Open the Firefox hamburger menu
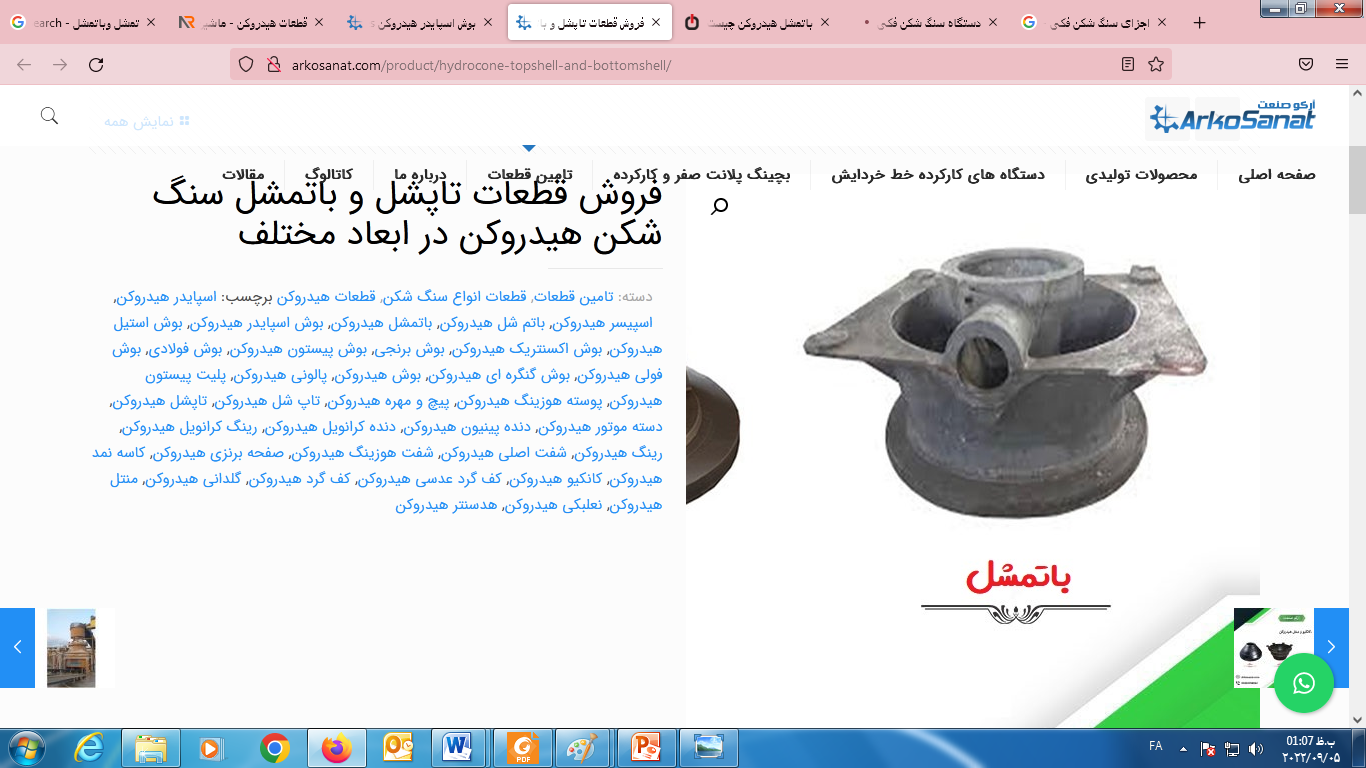1366x768 pixels. [x=1342, y=65]
